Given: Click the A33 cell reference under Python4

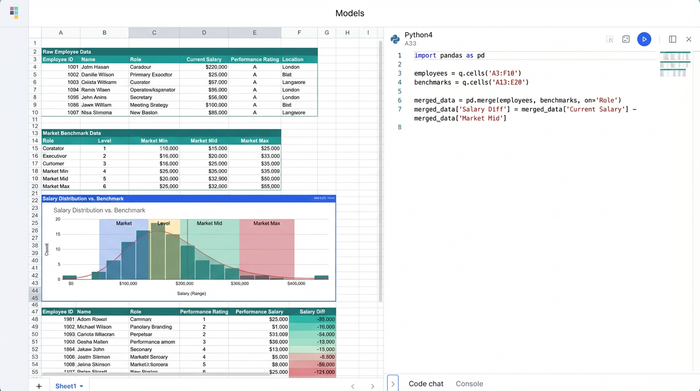Looking at the screenshot, I should (x=410, y=43).
